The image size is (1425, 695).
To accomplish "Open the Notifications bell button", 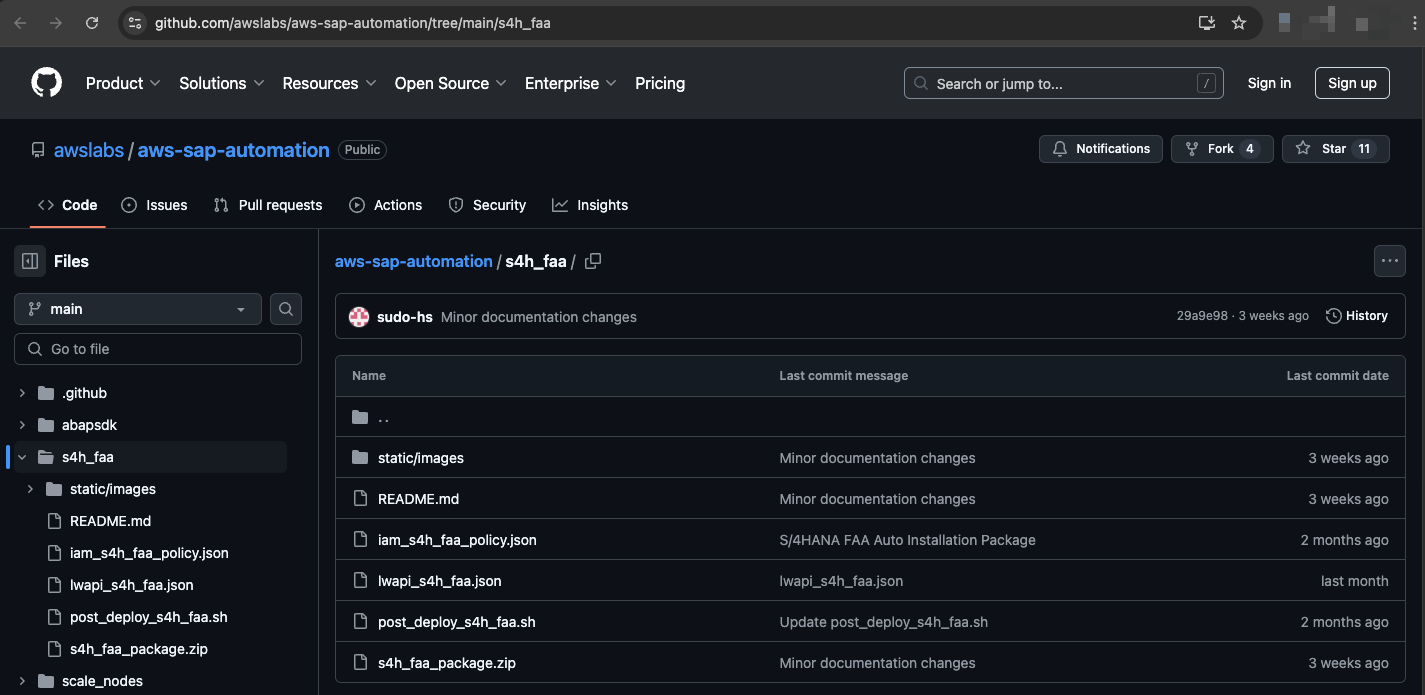I will click(1101, 149).
